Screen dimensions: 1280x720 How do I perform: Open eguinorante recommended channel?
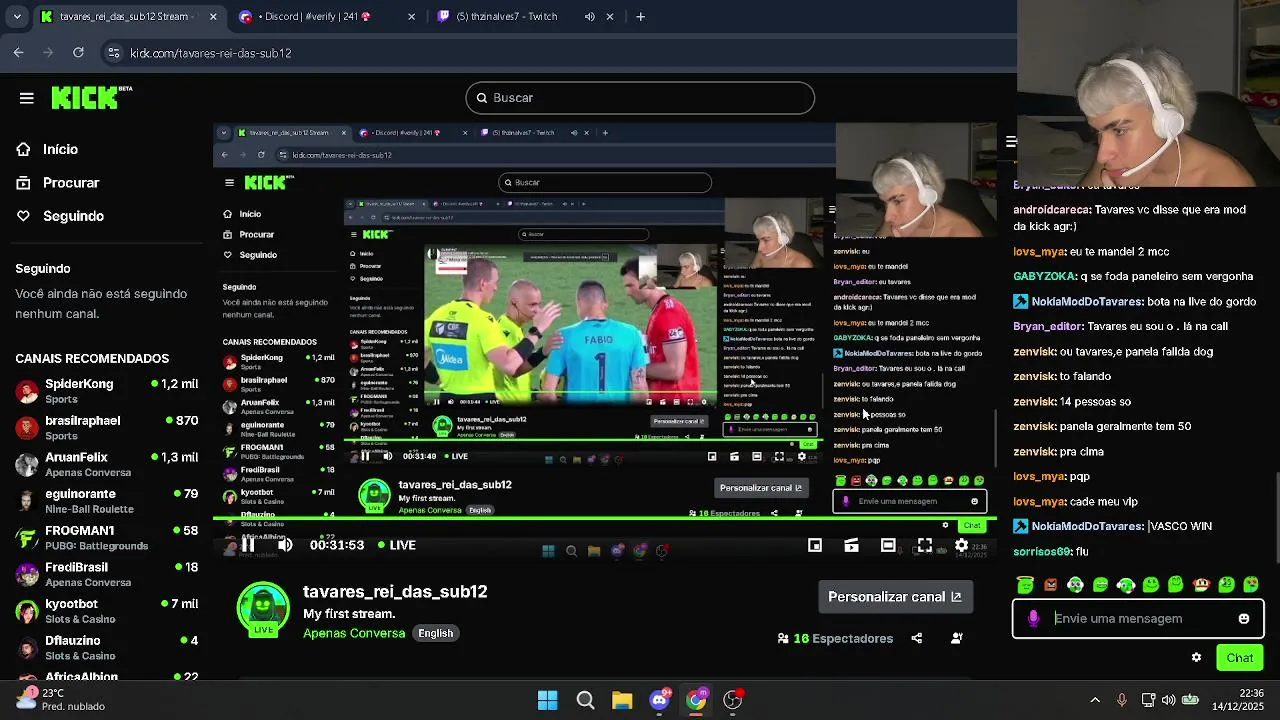107,501
